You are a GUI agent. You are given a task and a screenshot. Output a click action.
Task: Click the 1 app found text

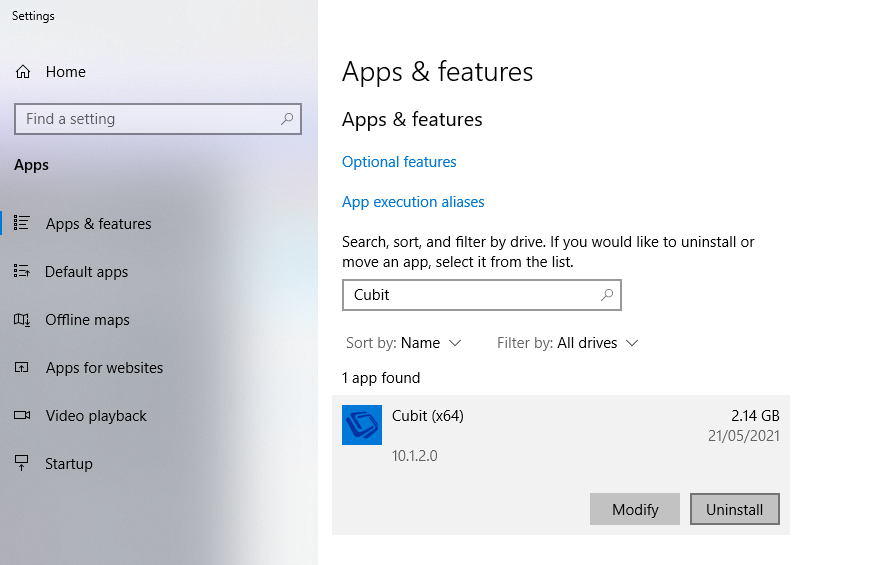(x=381, y=378)
